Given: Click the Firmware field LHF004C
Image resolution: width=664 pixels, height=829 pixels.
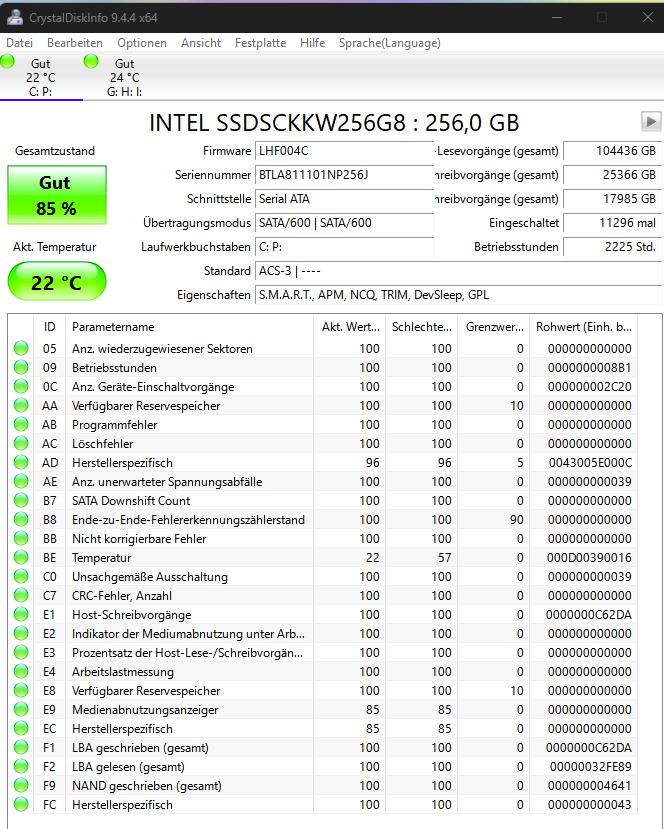Looking at the screenshot, I should tap(344, 151).
